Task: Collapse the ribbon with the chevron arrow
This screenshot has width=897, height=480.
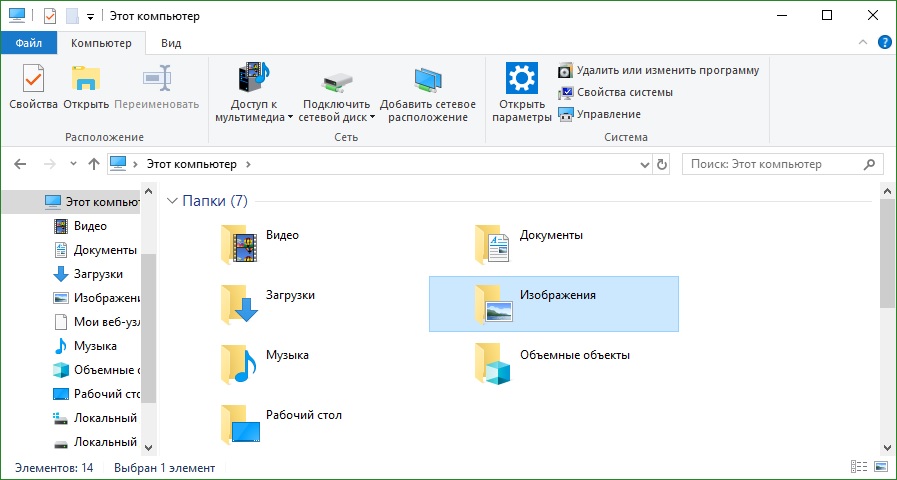Action: (x=865, y=43)
